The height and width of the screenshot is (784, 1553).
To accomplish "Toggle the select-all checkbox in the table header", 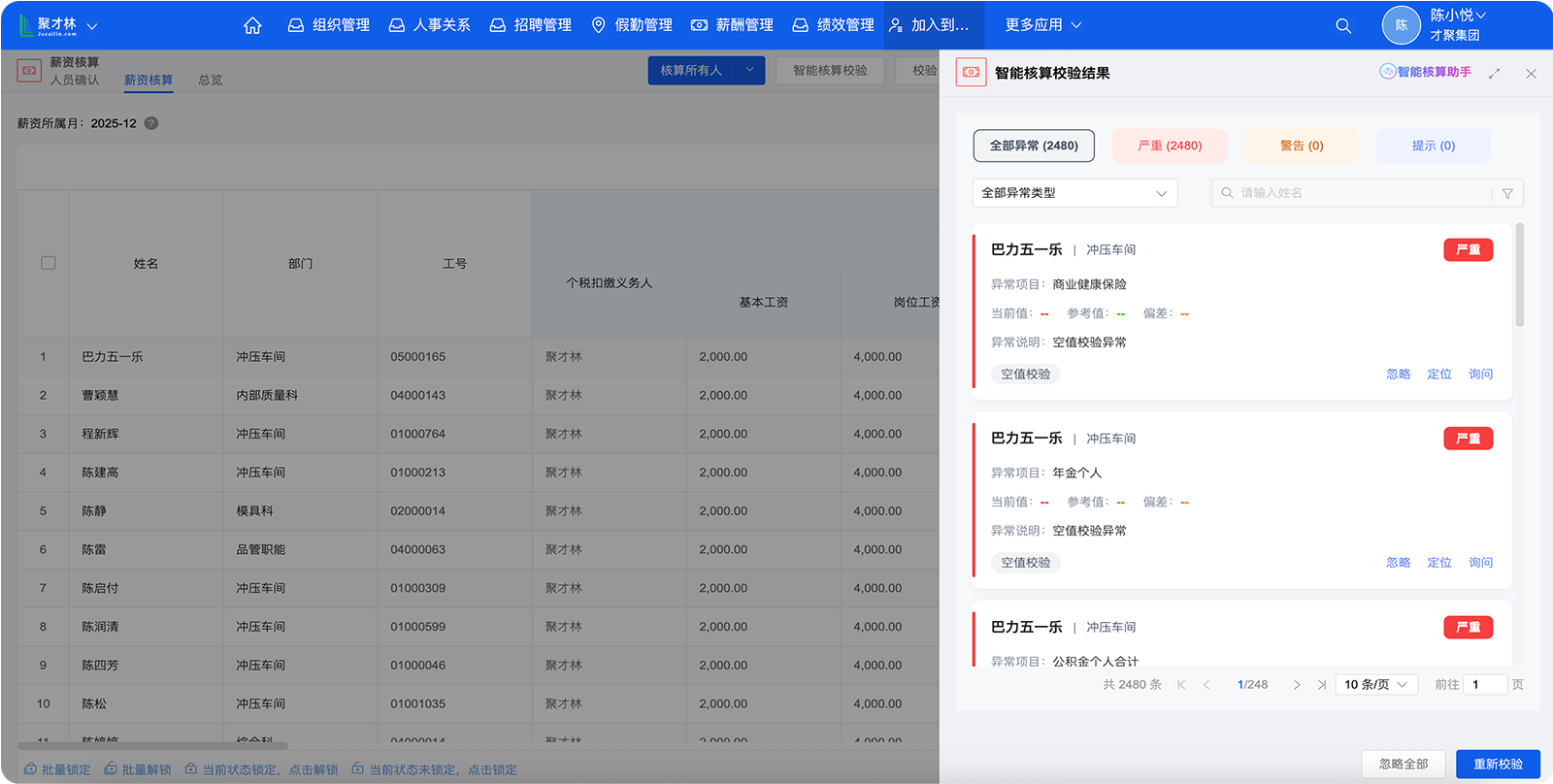I will [49, 263].
